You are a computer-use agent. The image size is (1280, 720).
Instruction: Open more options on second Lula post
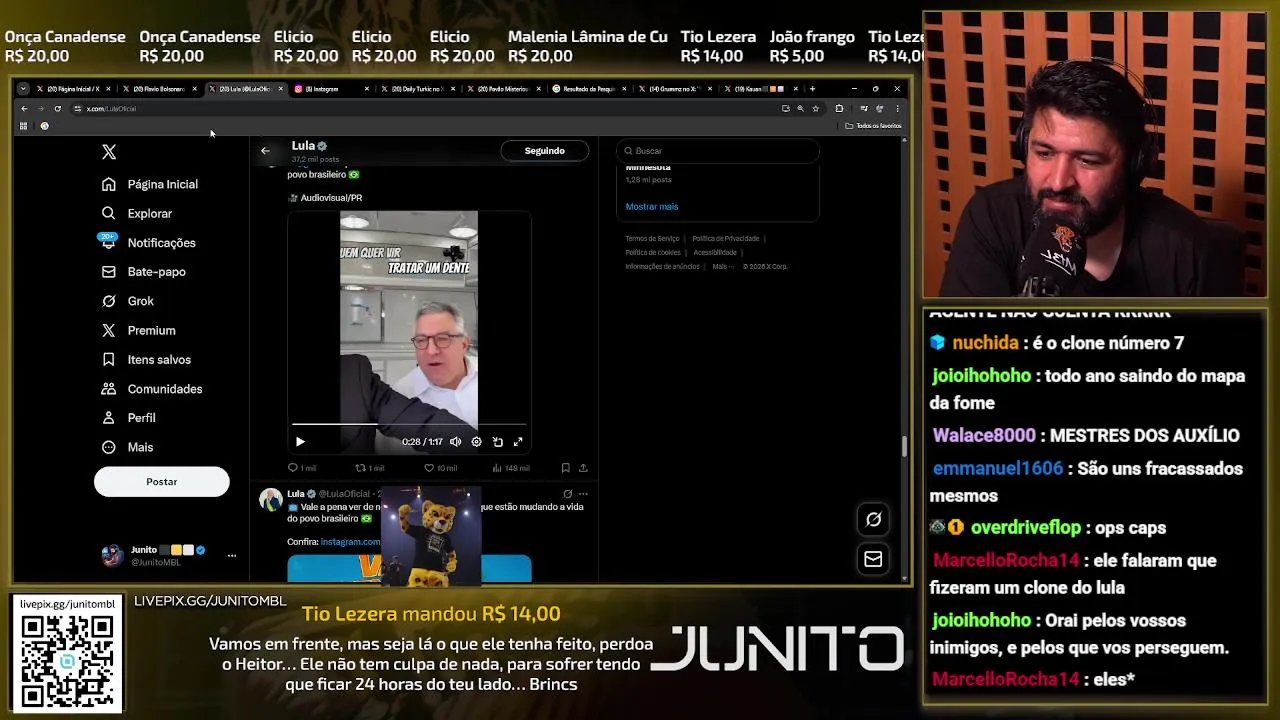tap(583, 494)
